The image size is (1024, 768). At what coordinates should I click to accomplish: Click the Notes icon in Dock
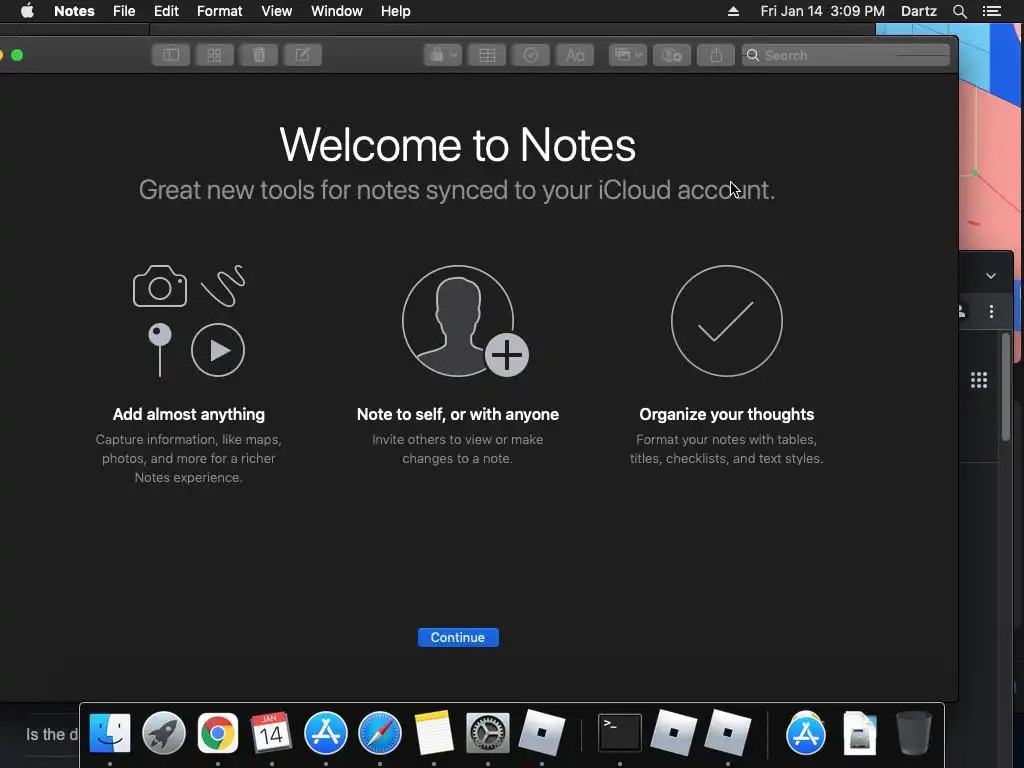[x=434, y=733]
